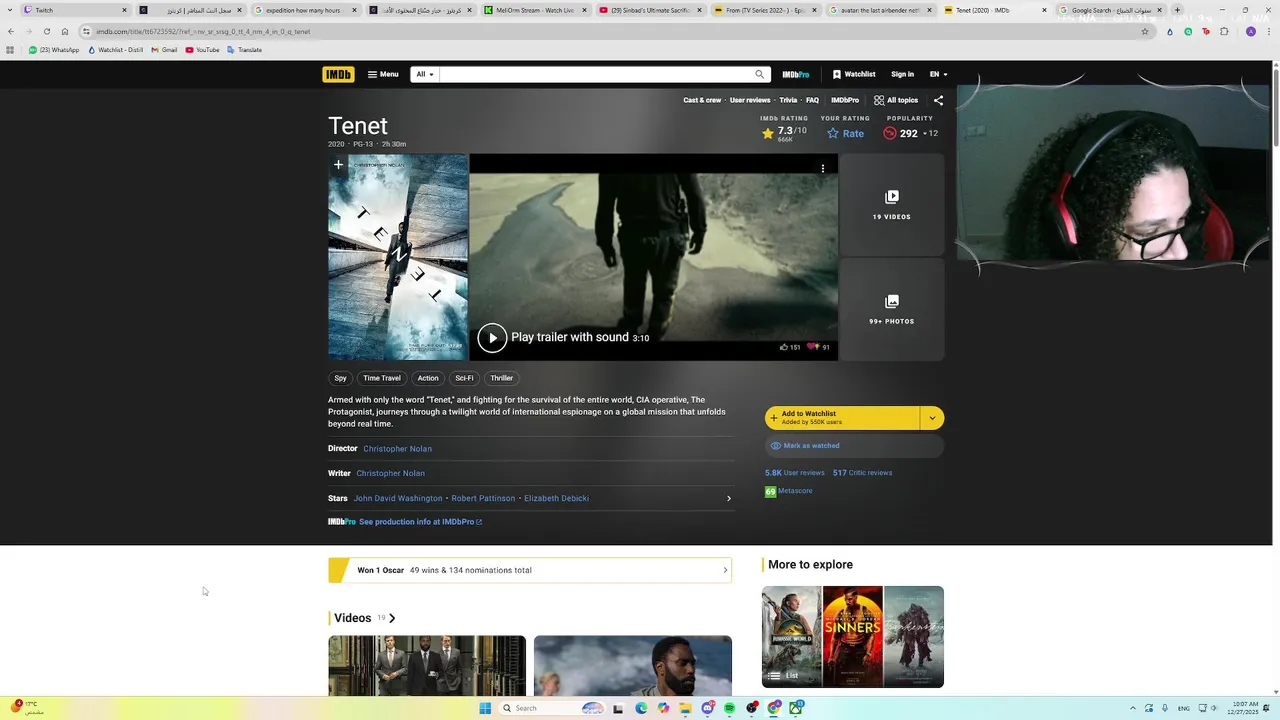
Task: Open the Cast & crew page
Action: click(x=702, y=100)
